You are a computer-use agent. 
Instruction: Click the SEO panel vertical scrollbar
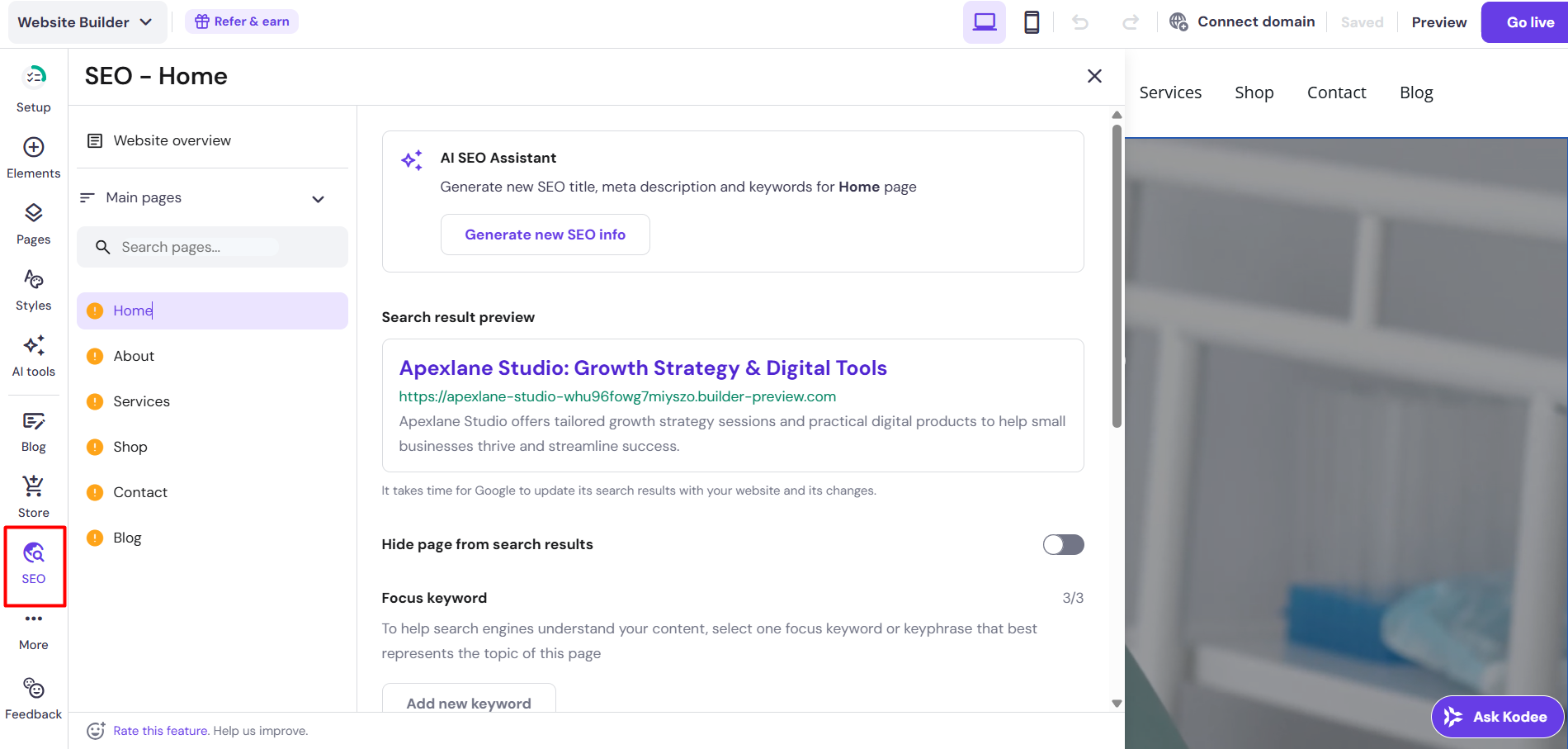[1117, 276]
